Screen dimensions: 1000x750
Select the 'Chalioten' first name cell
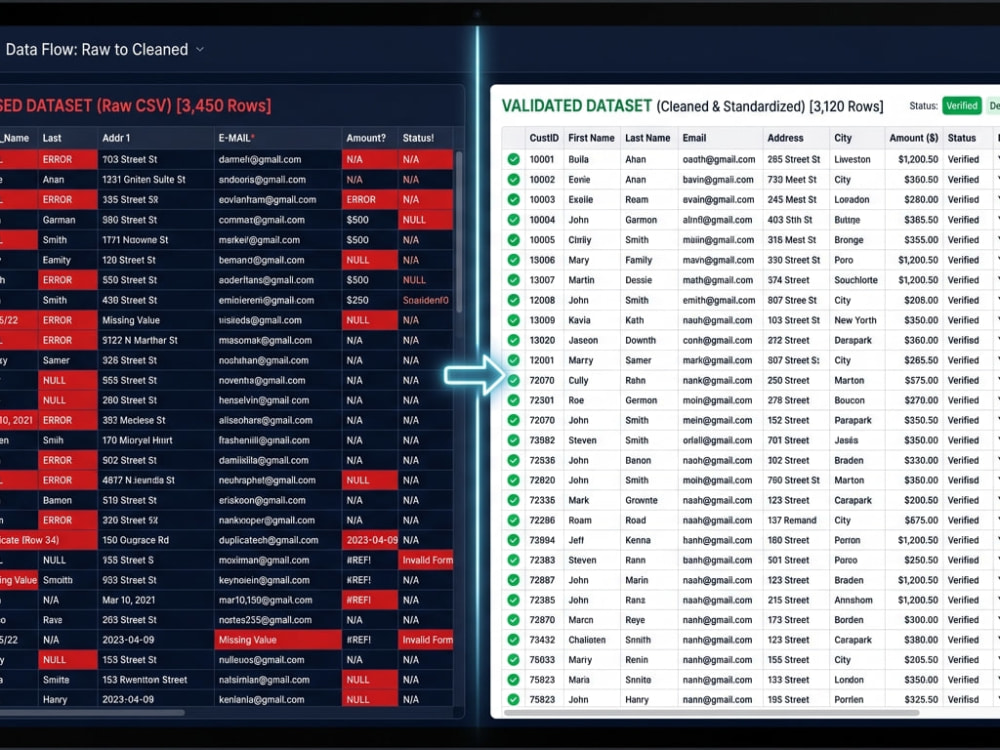tap(592, 640)
